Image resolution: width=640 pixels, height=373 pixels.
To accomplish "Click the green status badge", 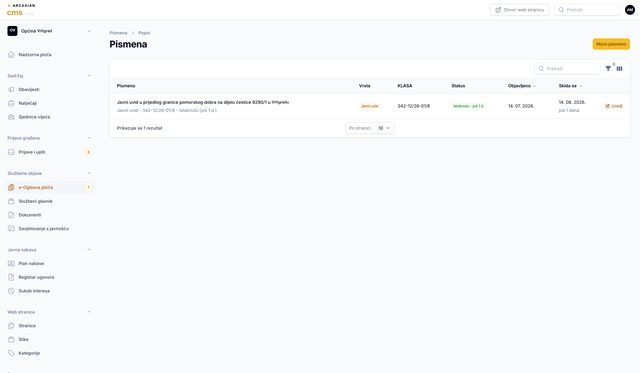I will tap(468, 106).
